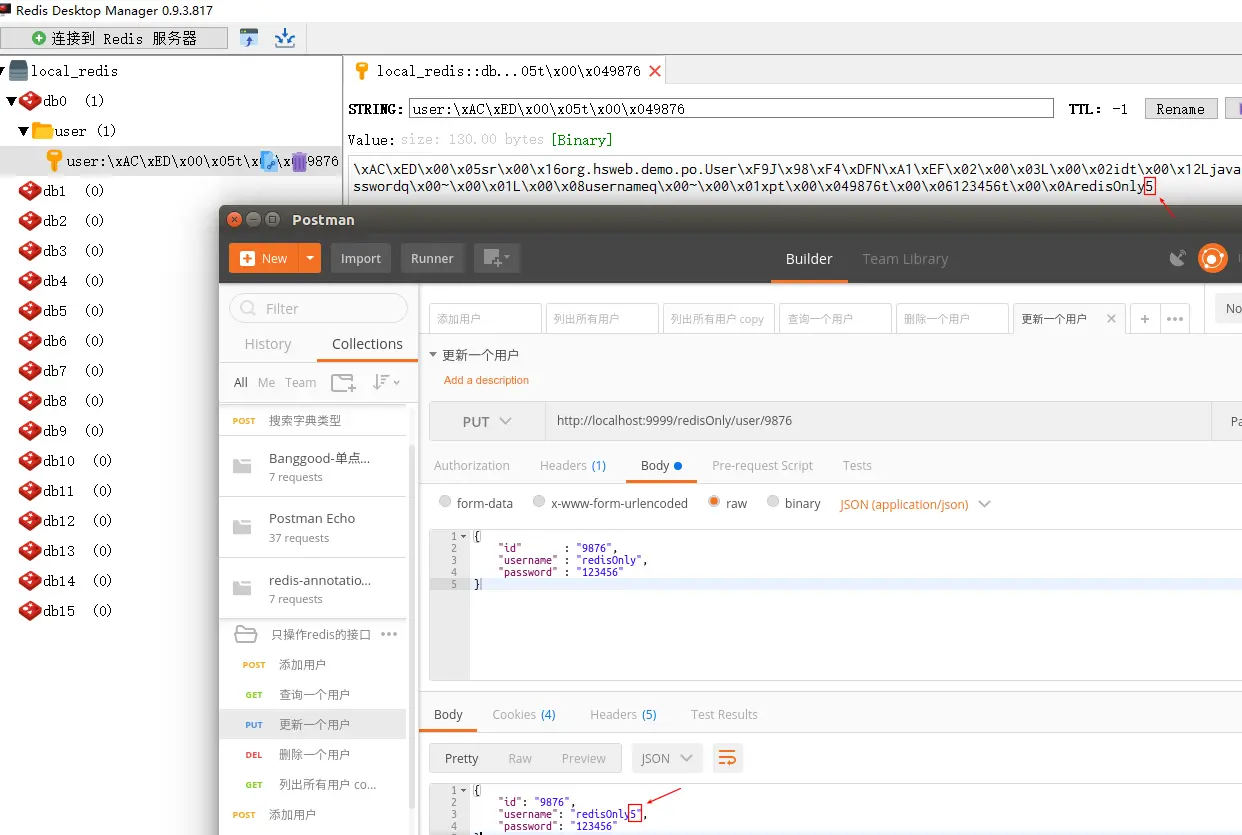Switch response view to Preview
Image resolution: width=1242 pixels, height=835 pixels.
click(x=584, y=758)
